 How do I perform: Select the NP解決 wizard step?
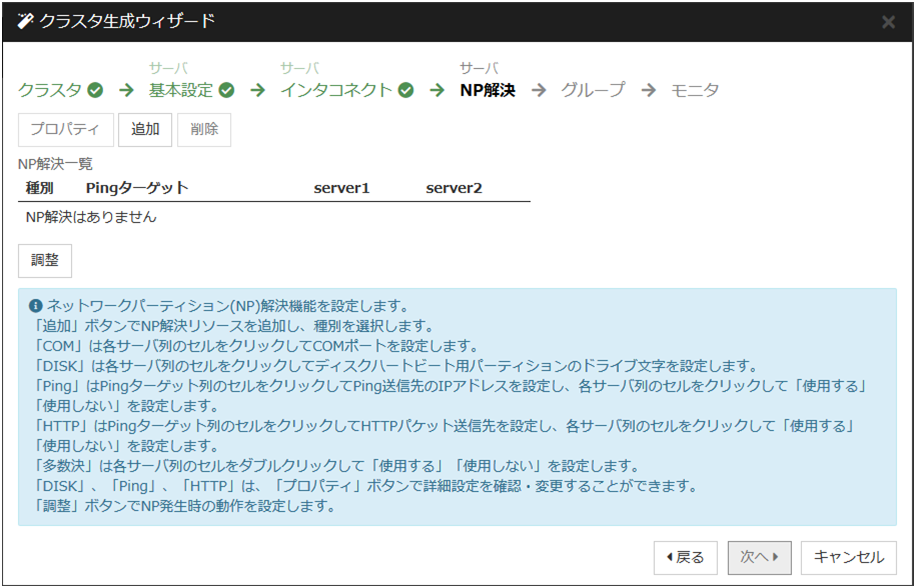tap(487, 90)
